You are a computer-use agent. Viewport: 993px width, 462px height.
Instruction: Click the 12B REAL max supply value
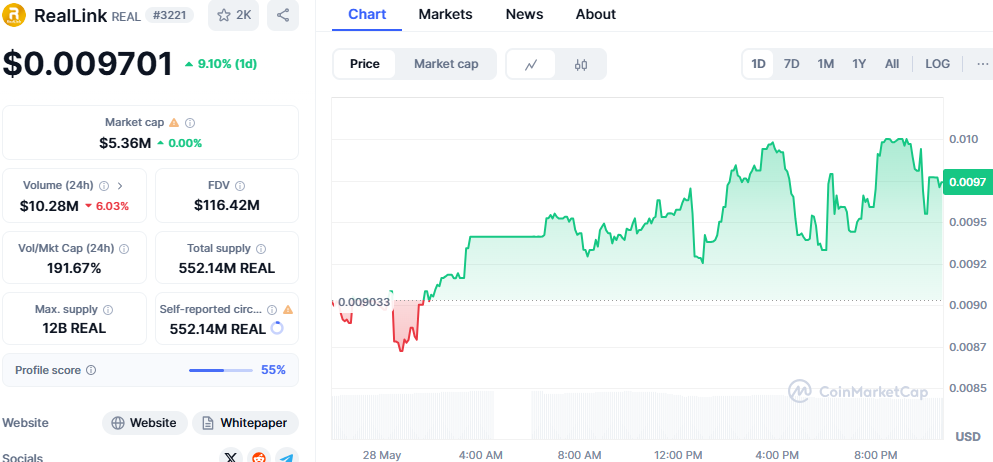[x=74, y=328]
